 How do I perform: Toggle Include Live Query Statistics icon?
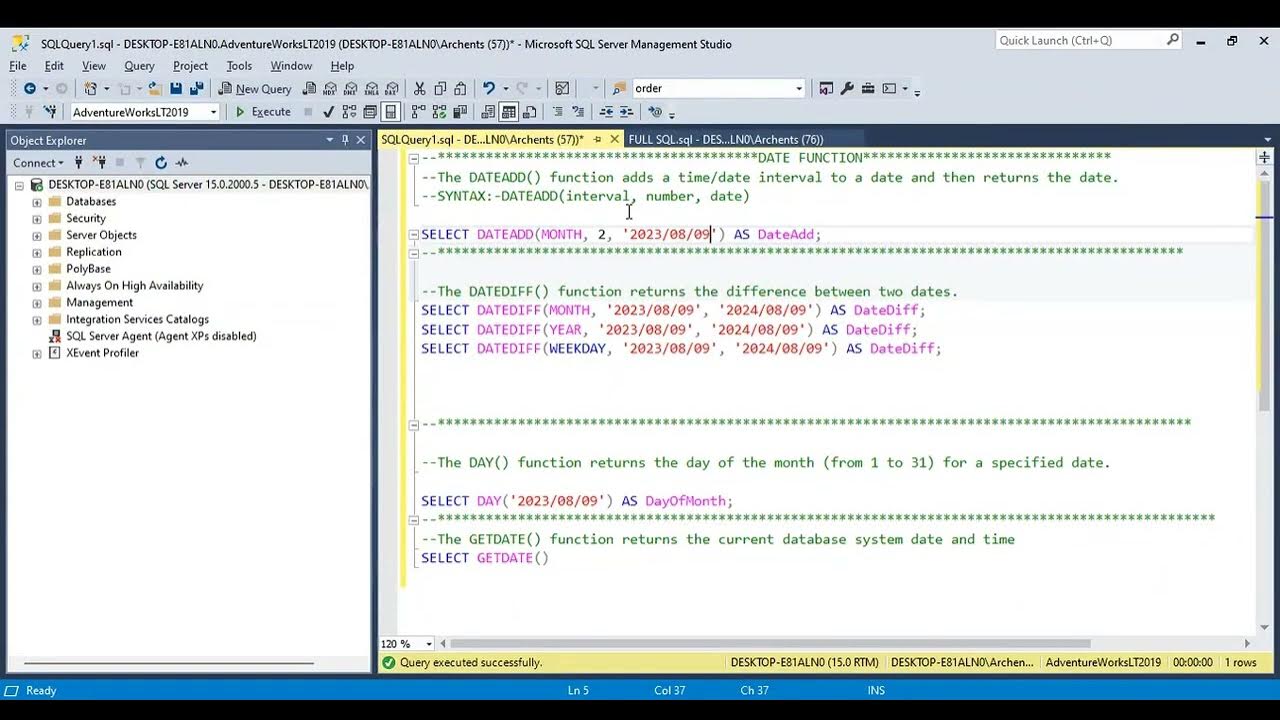[439, 112]
